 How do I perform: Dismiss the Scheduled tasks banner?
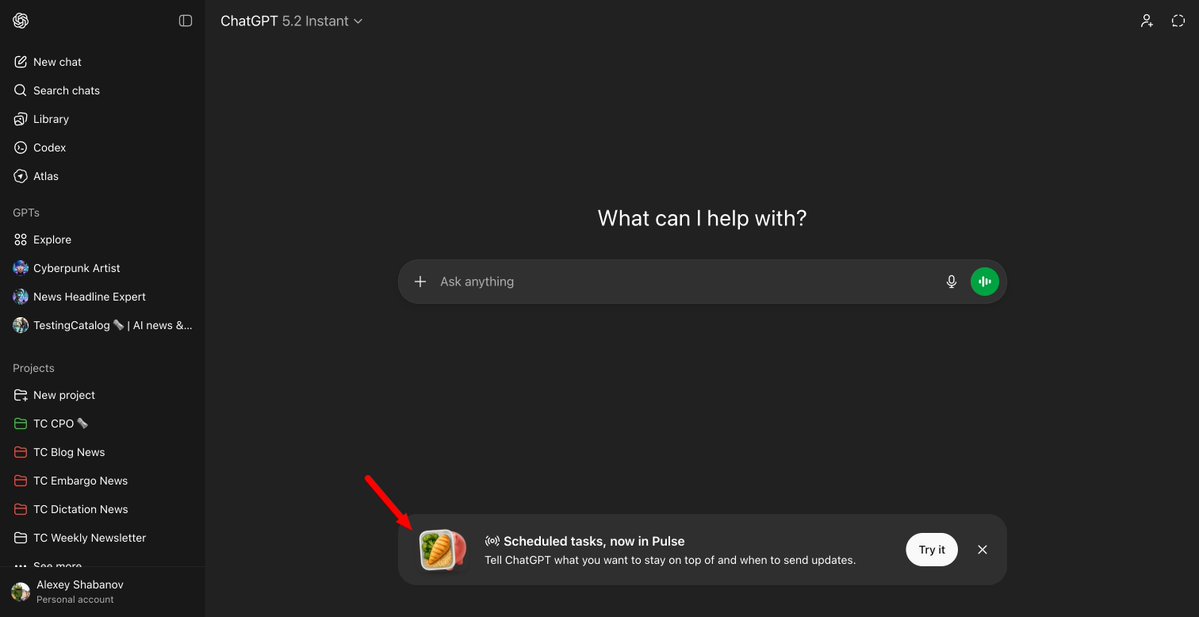[983, 550]
